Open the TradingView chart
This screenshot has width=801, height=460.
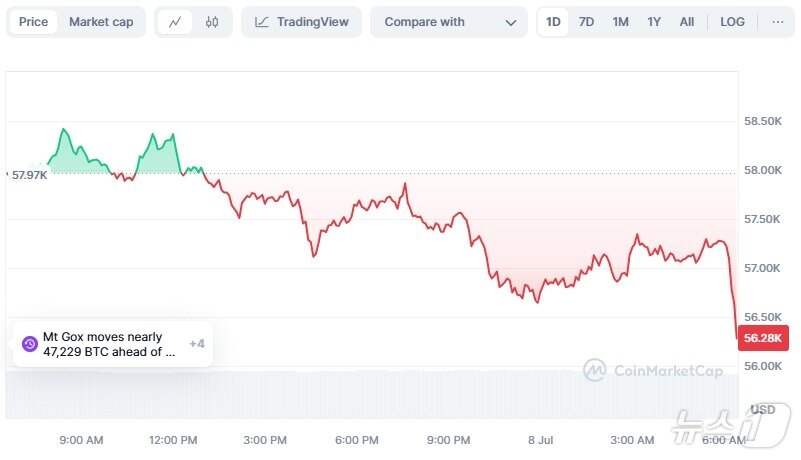300,22
